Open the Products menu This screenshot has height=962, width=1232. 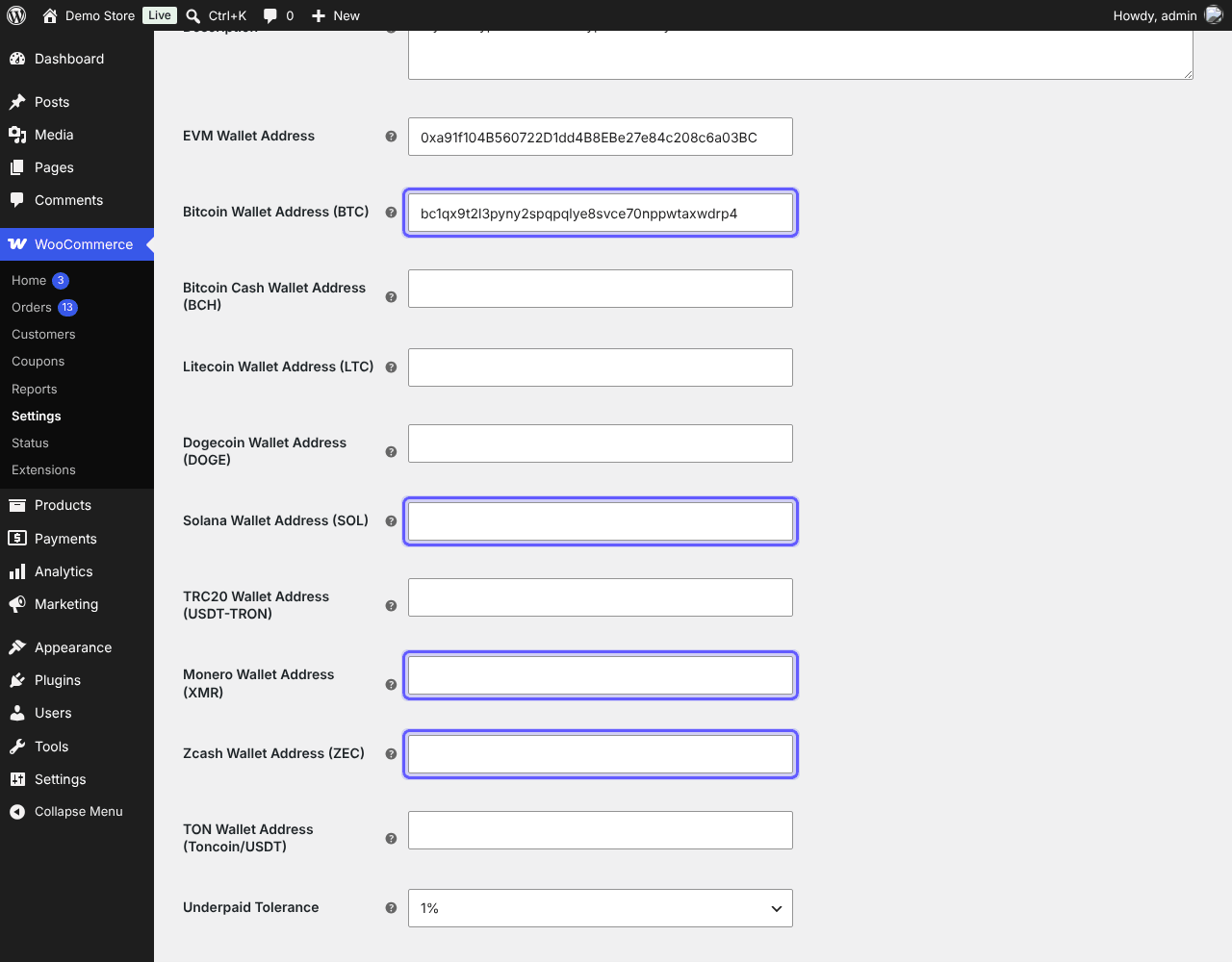point(77,505)
